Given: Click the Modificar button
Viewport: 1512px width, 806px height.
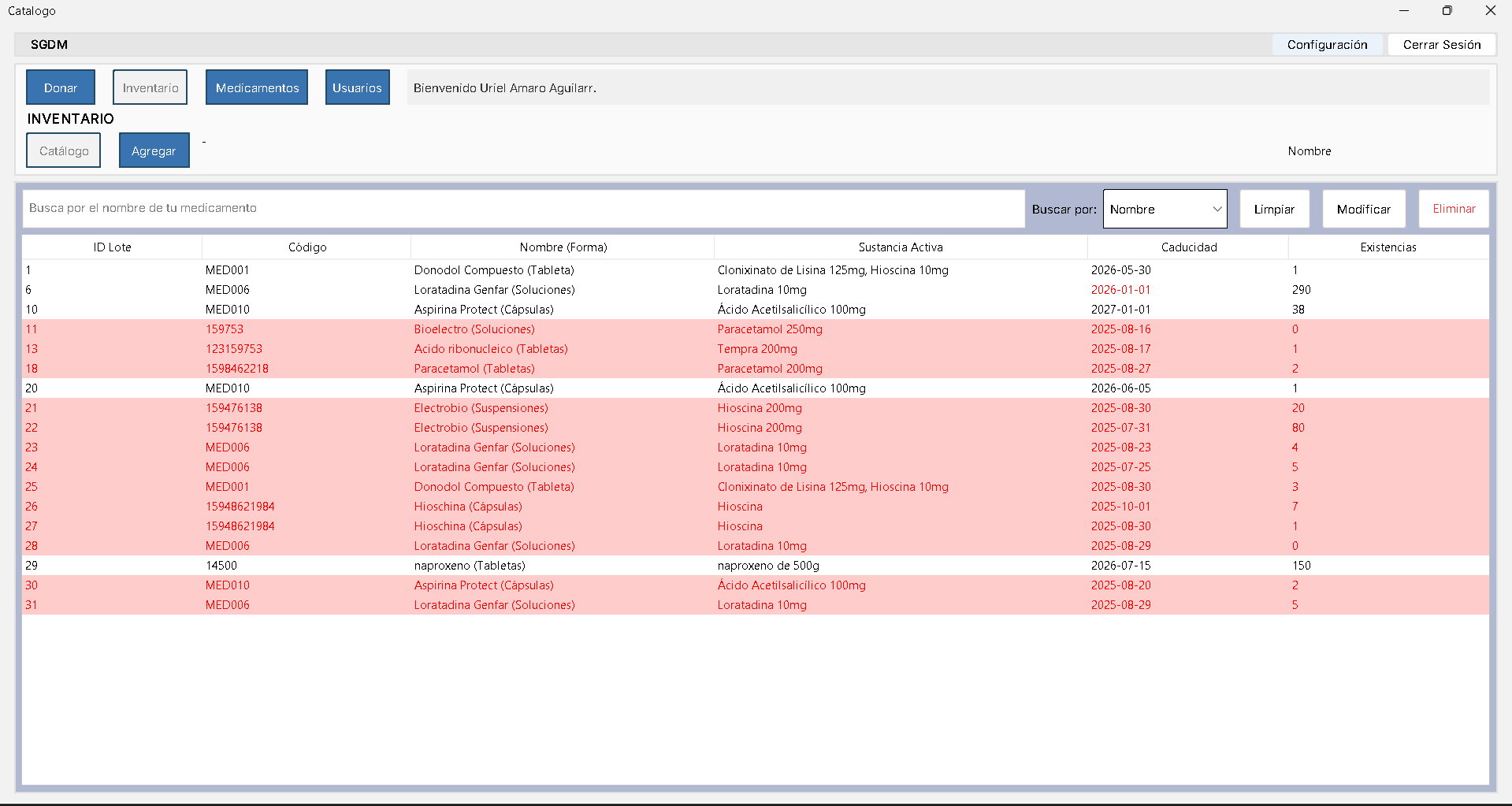Looking at the screenshot, I should [1363, 210].
